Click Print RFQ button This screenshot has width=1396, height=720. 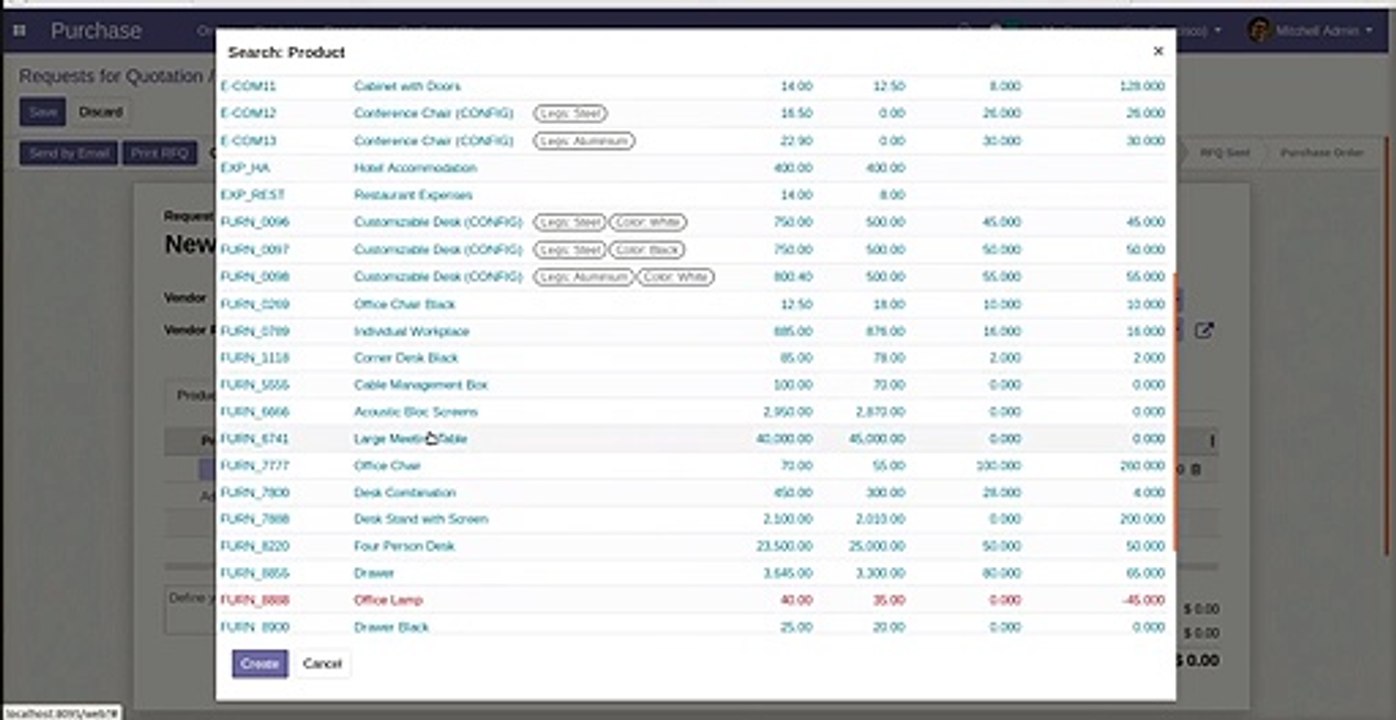[x=160, y=153]
